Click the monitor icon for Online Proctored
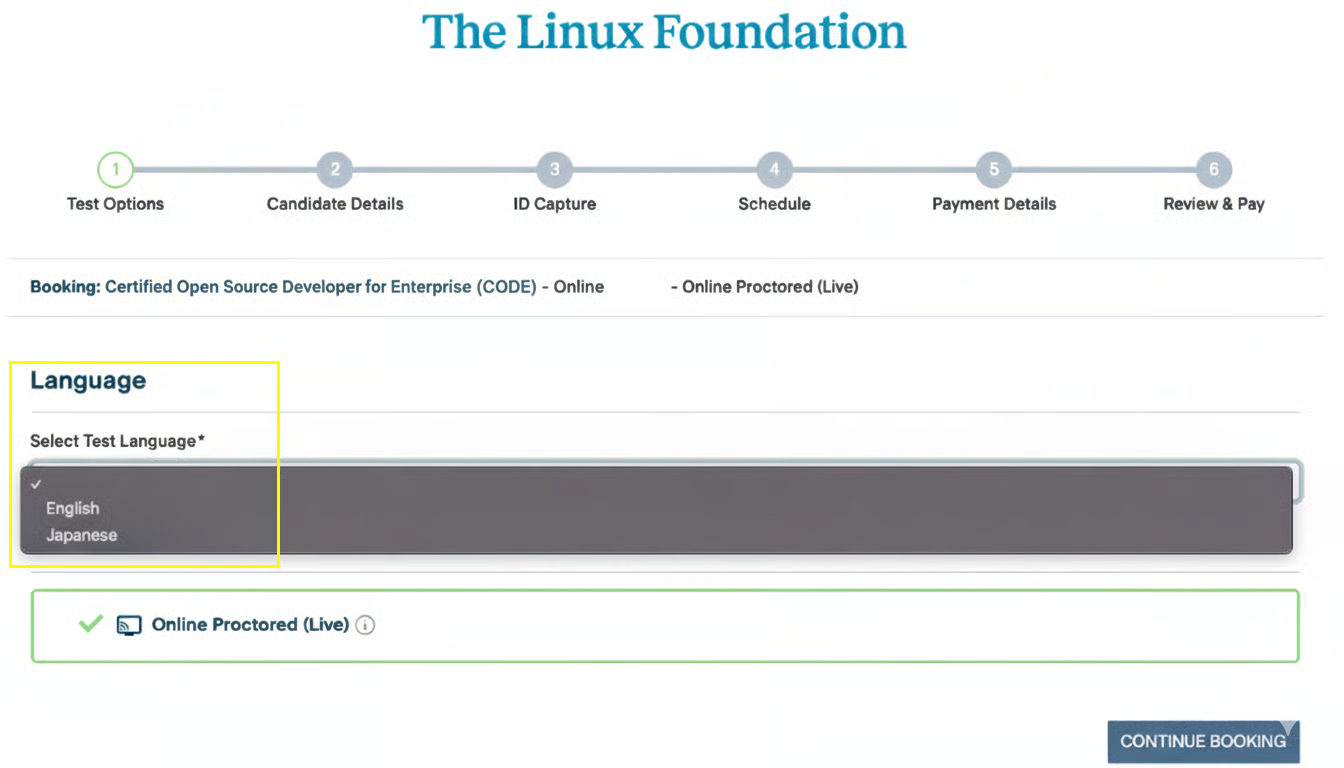Screen dimensions: 1344x768 pos(129,626)
